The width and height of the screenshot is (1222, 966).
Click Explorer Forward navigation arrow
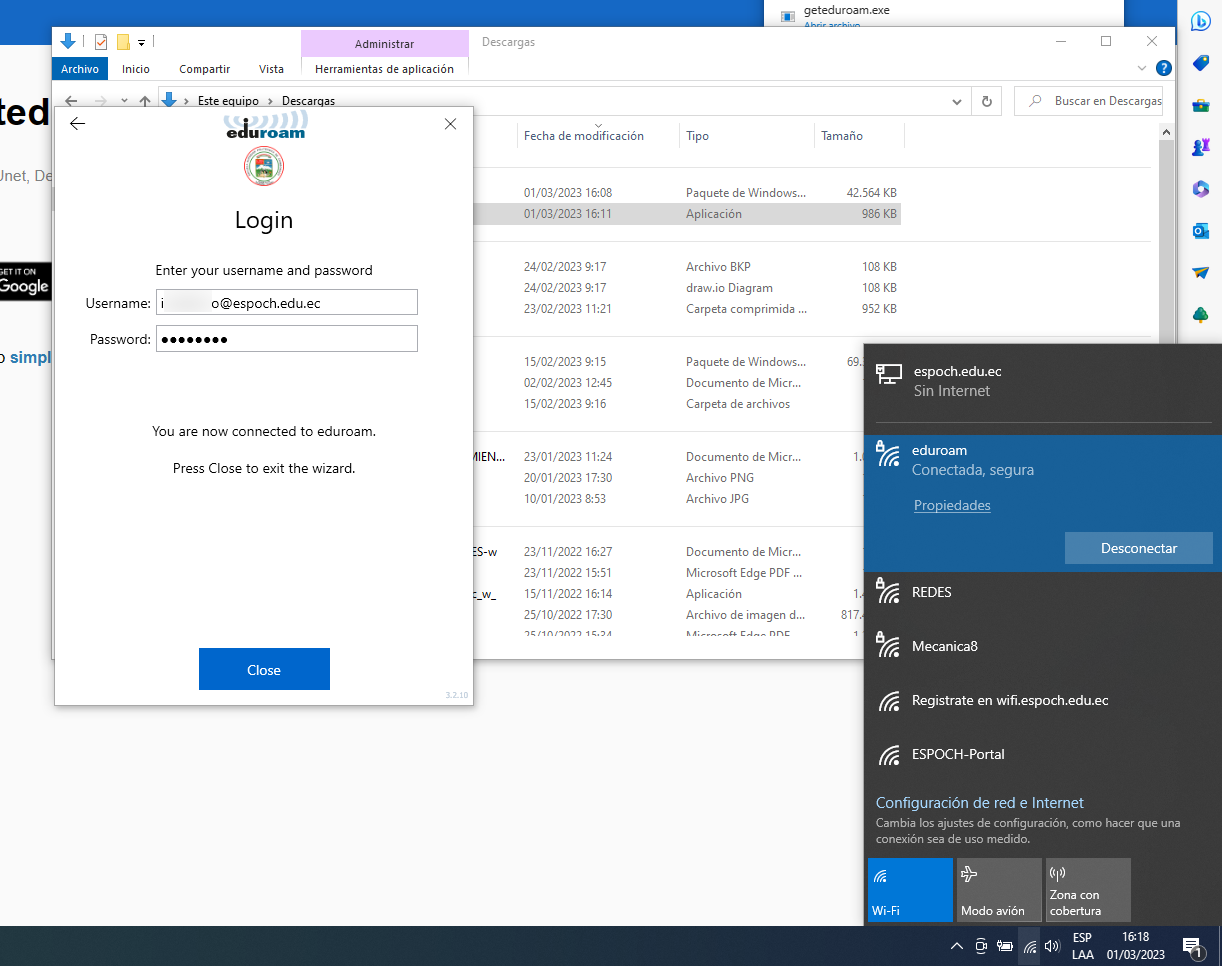tap(100, 101)
